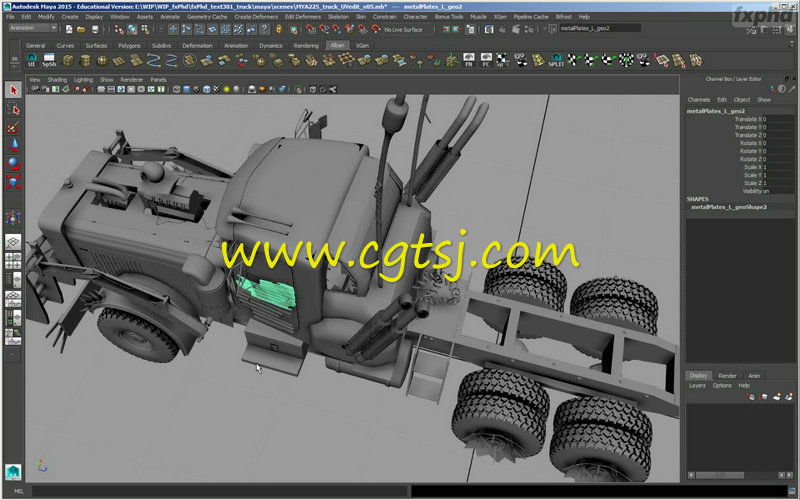Open the viewport Panels menu
The width and height of the screenshot is (800, 500).
coord(158,80)
